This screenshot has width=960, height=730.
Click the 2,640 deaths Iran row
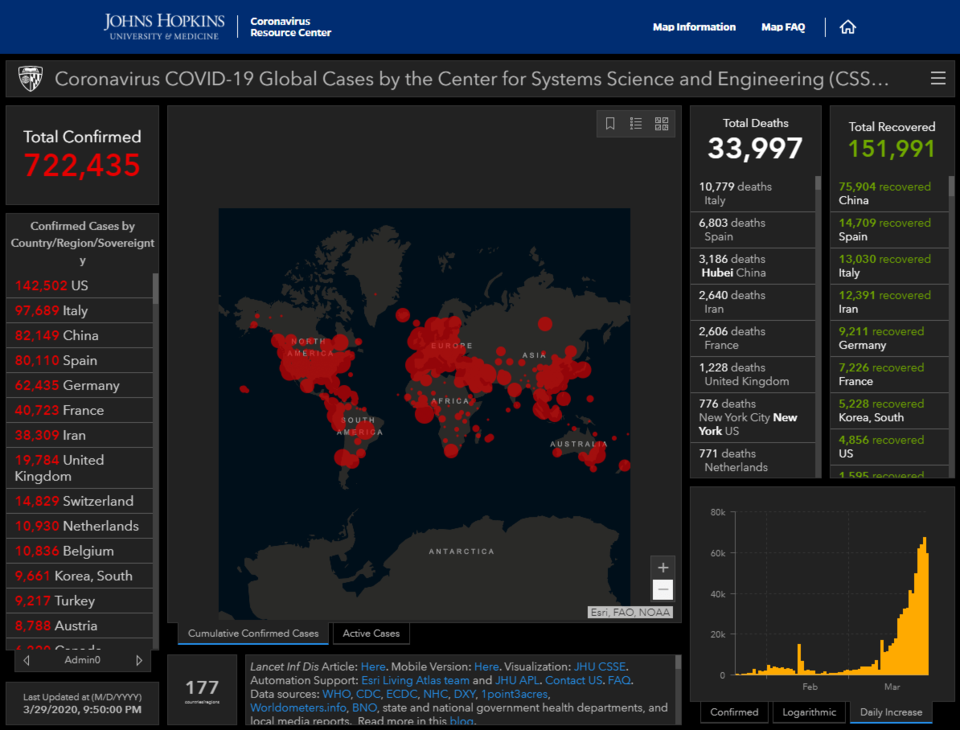pyautogui.click(x=753, y=302)
